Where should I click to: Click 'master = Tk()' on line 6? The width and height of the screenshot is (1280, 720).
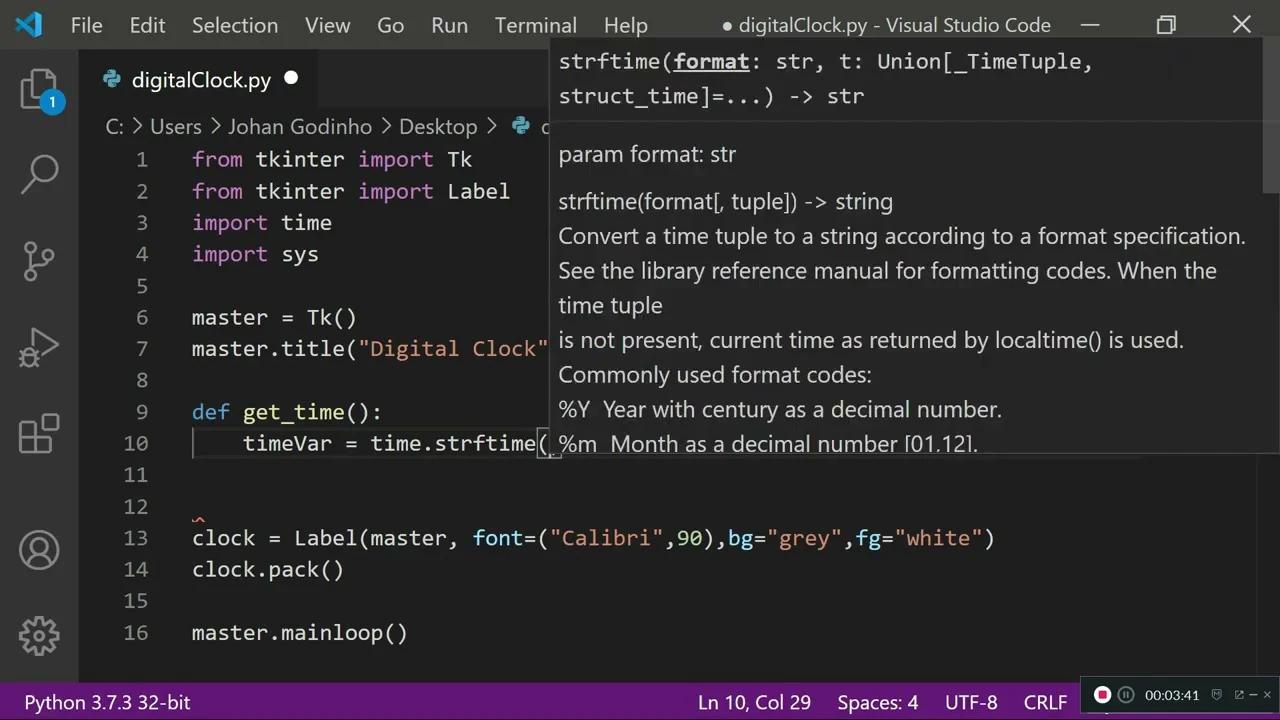coord(274,317)
